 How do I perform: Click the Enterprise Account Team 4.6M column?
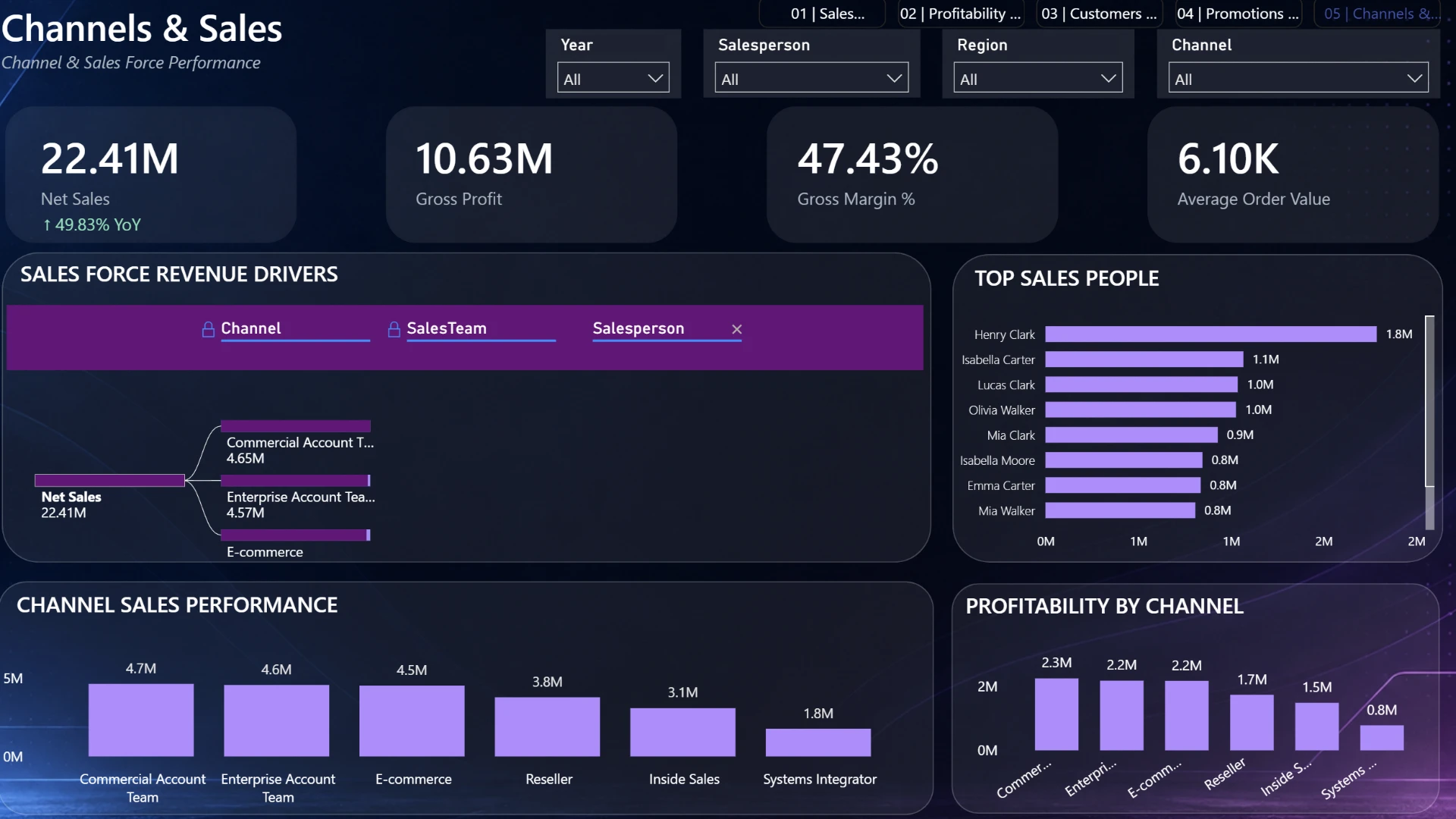tap(276, 721)
